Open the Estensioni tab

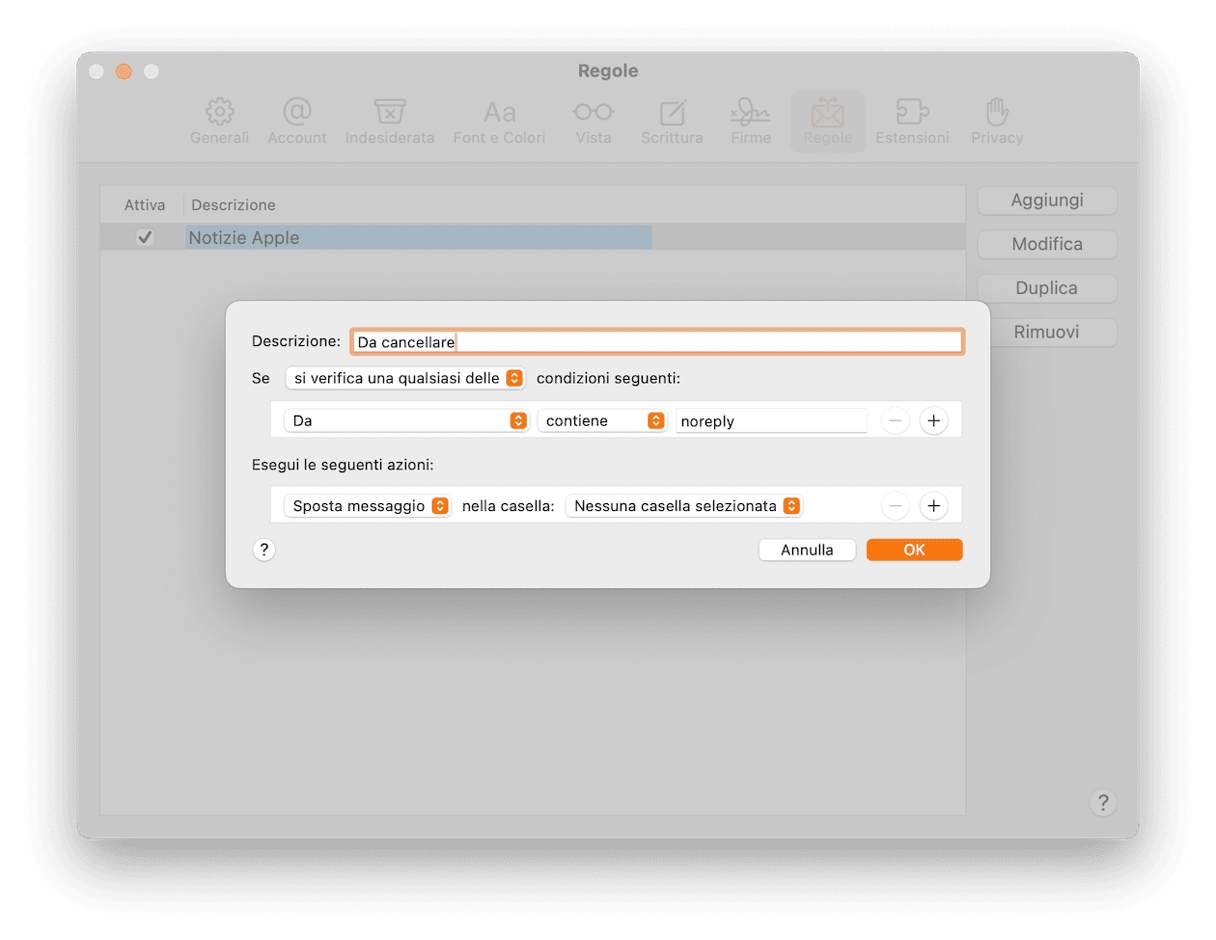point(912,122)
